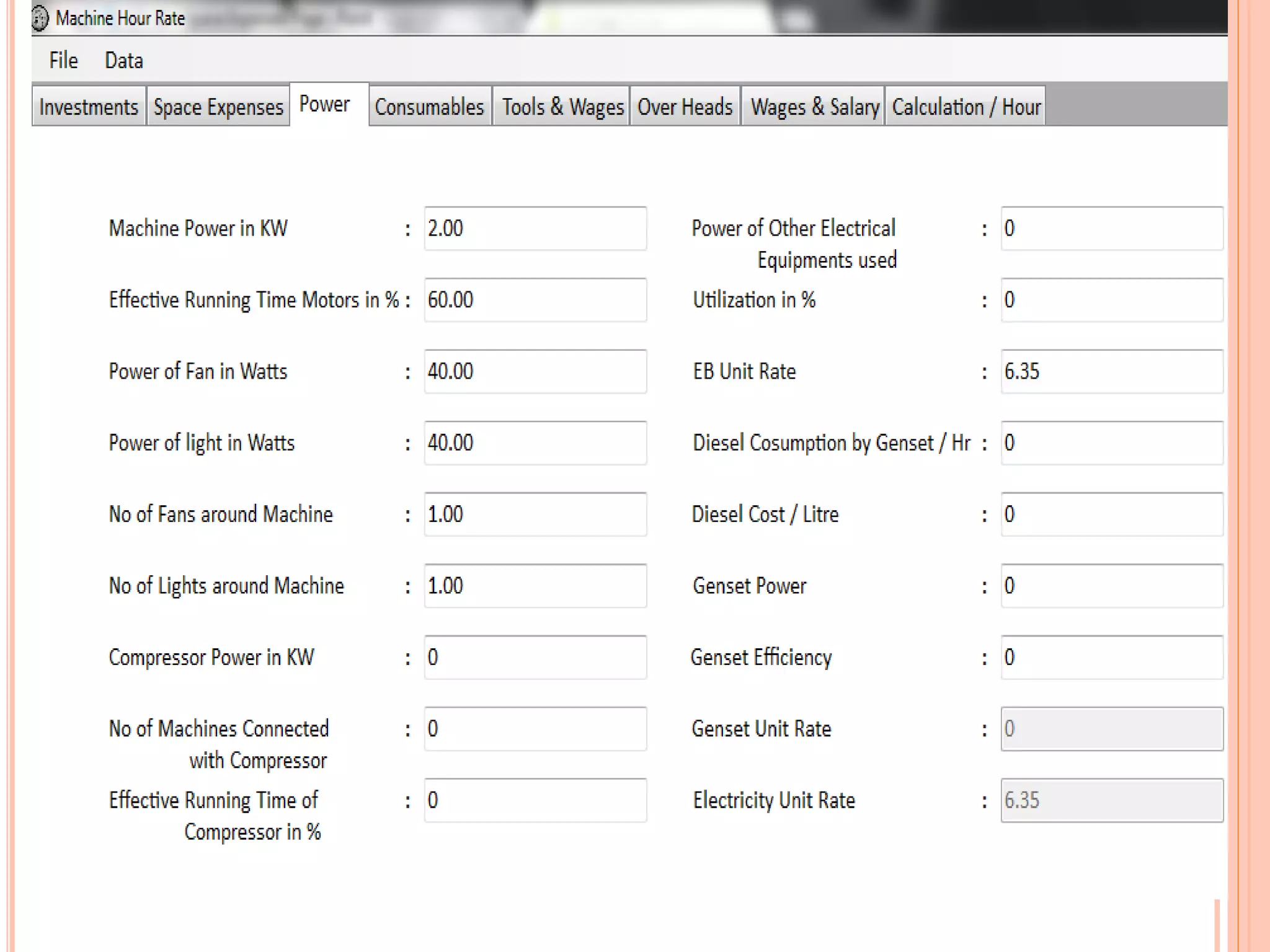The width and height of the screenshot is (1270, 952).
Task: Focus Effective Running Time Motors field
Action: point(535,300)
